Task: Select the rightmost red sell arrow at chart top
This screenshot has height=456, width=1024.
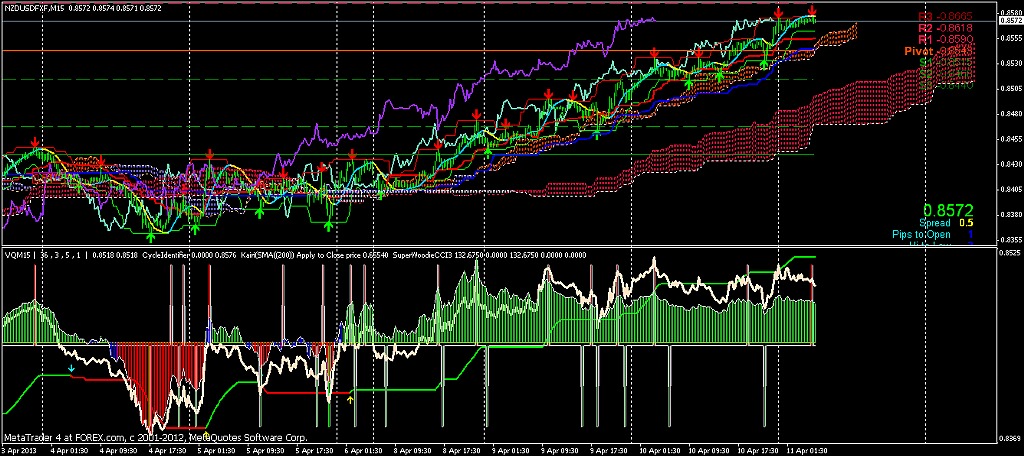Action: click(812, 11)
